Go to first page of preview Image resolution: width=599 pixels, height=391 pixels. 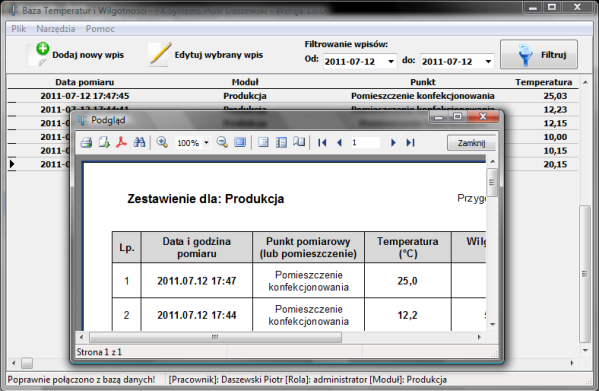click(322, 142)
